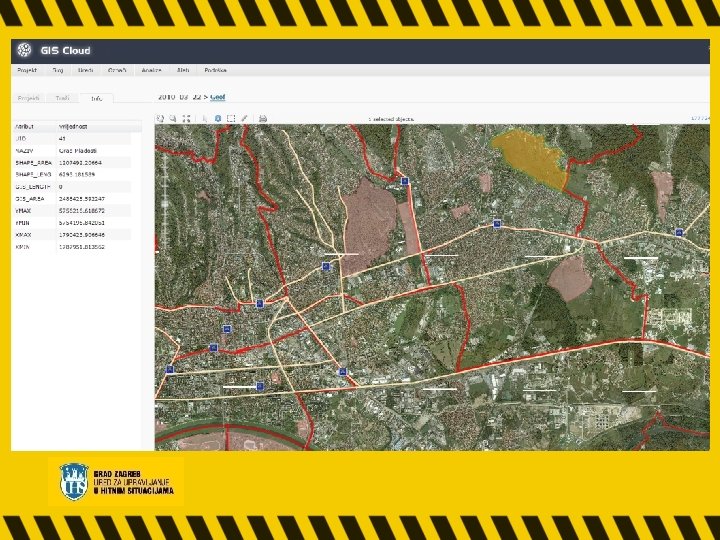Click the full extent zoom icon

[186, 118]
